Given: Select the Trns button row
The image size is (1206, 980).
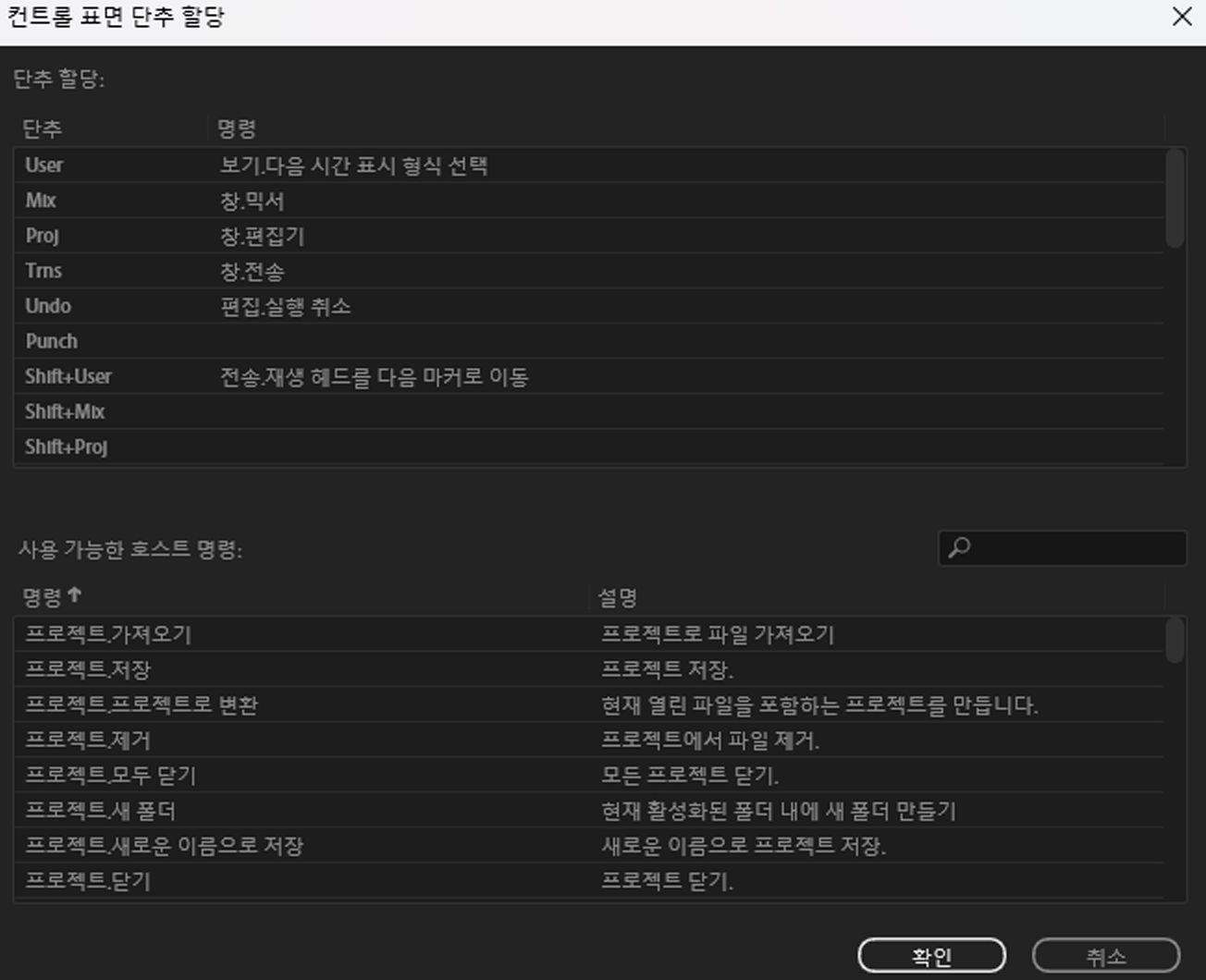Looking at the screenshot, I should [x=589, y=271].
